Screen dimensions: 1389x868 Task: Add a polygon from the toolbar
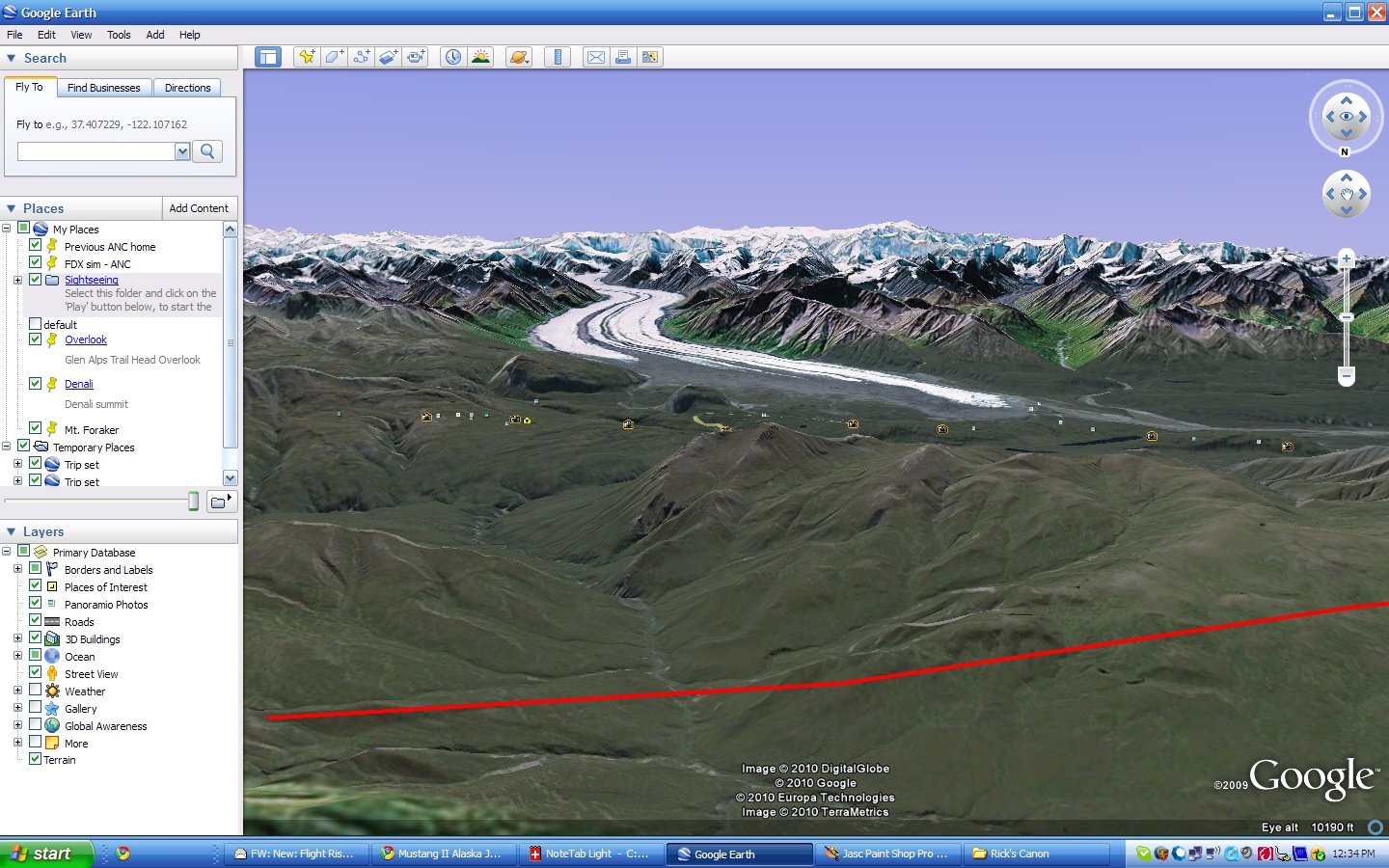tap(334, 57)
